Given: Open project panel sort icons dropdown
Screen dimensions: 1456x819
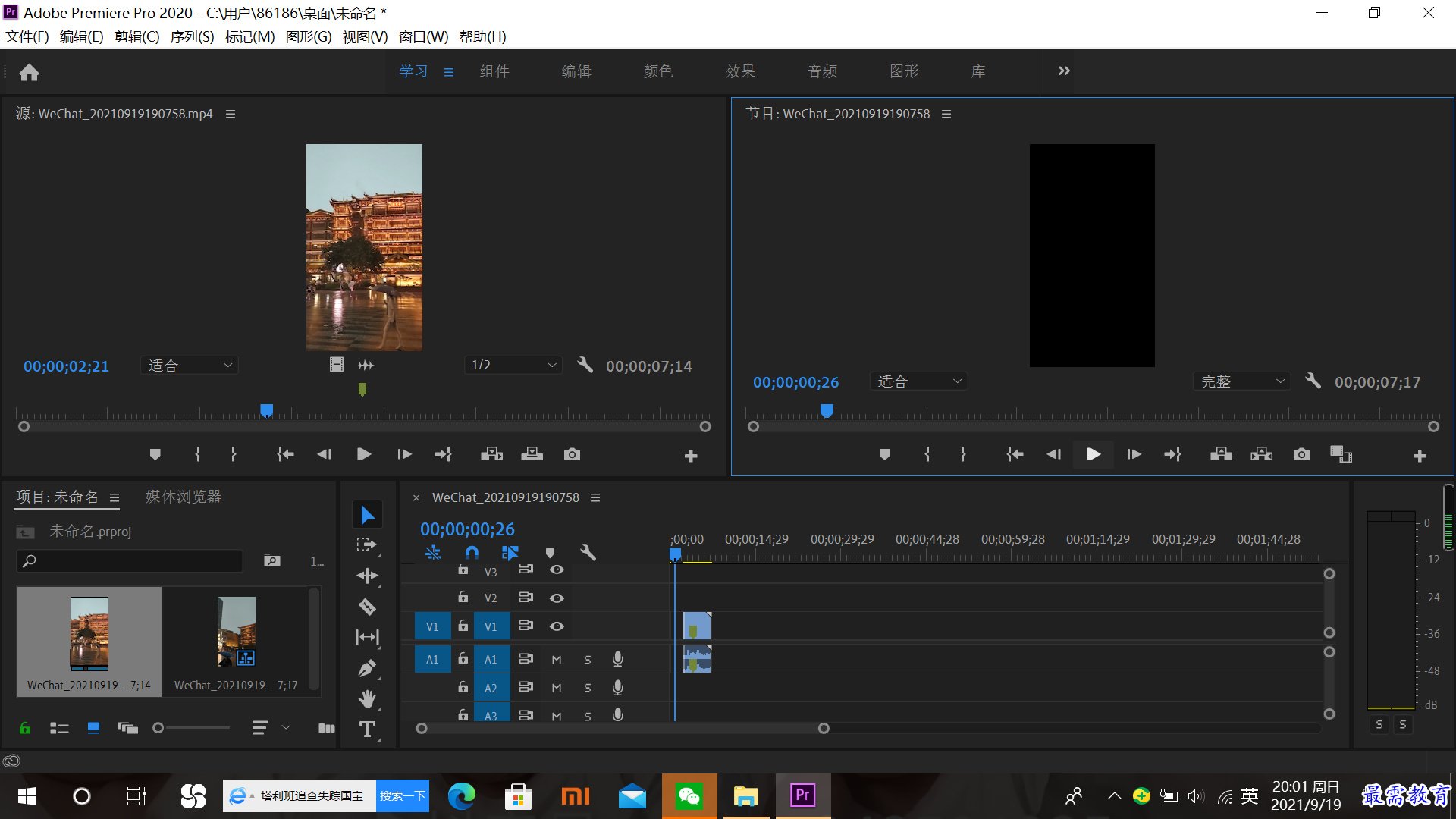Looking at the screenshot, I should point(271,728).
